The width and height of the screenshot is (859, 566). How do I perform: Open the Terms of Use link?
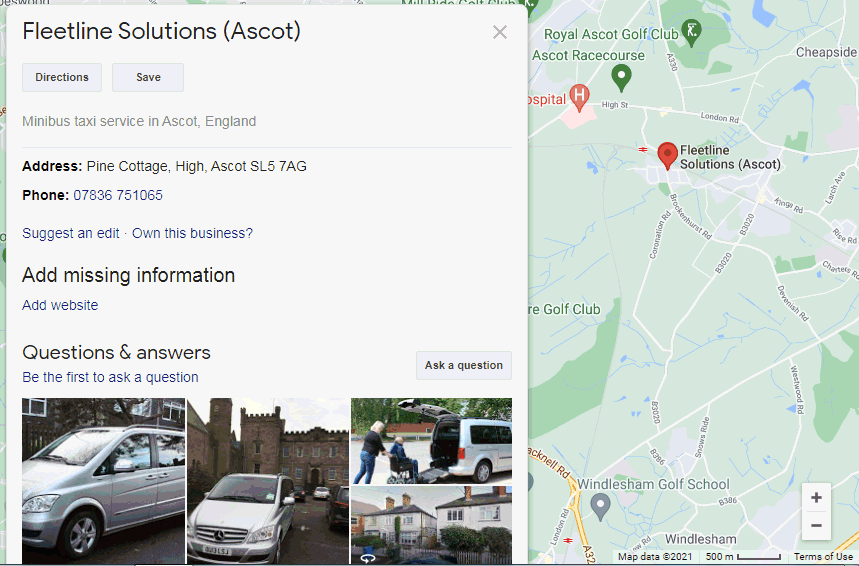point(823,557)
